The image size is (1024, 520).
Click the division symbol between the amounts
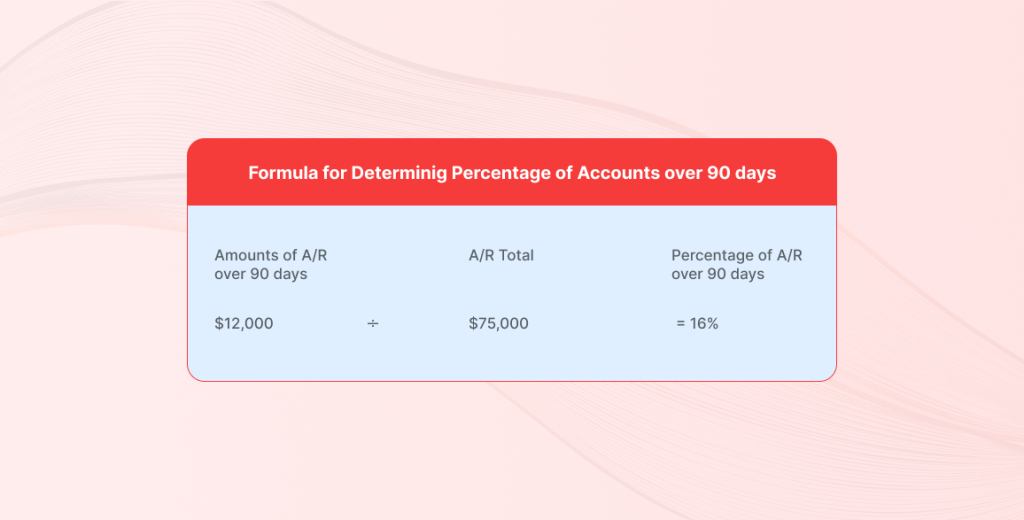[x=373, y=324]
